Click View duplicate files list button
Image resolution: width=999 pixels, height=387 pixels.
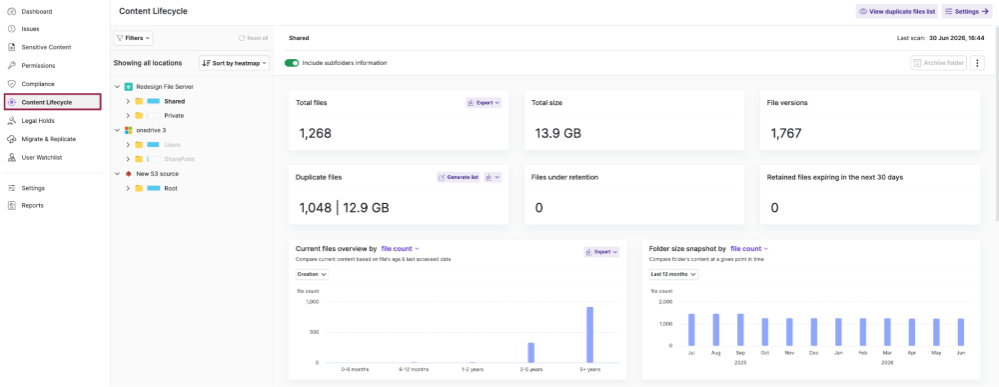pyautogui.click(x=897, y=11)
